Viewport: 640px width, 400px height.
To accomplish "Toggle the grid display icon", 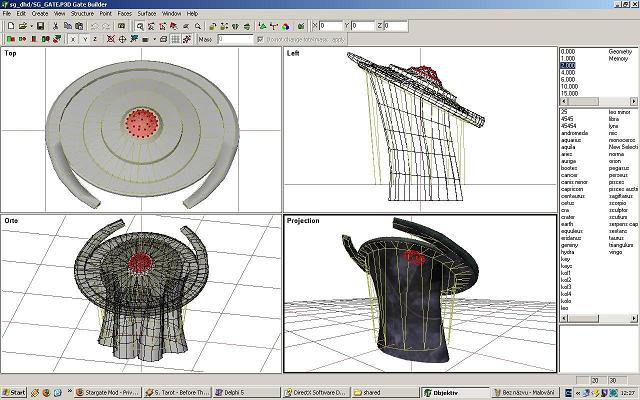I will [176, 39].
